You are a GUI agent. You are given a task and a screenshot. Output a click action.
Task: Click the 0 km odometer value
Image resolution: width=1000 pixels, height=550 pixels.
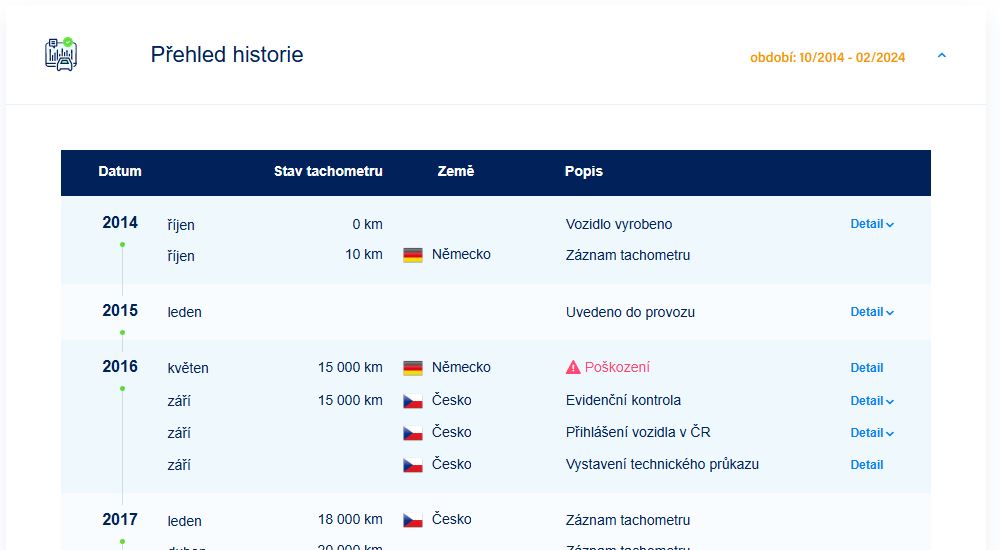click(x=367, y=224)
